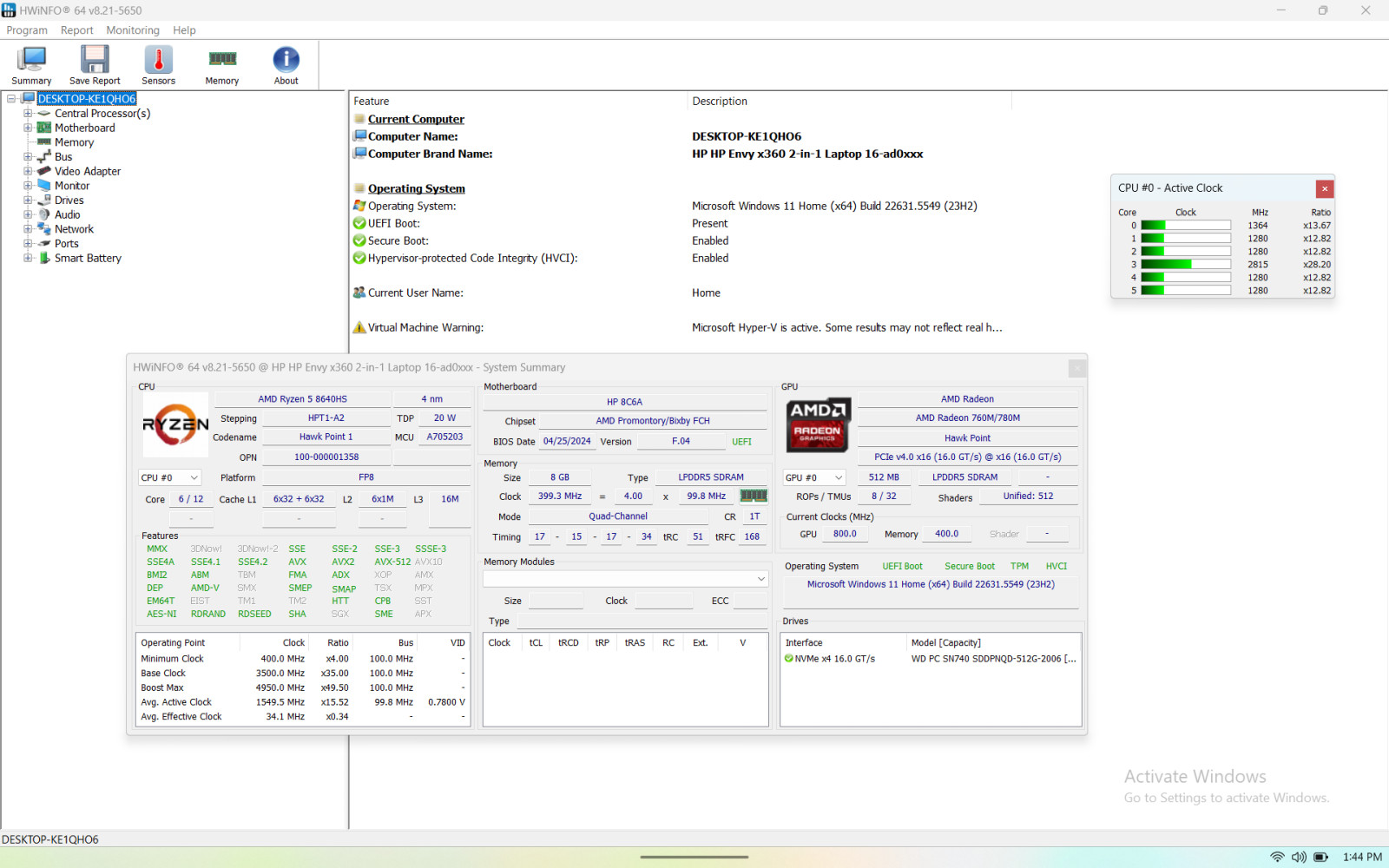Image resolution: width=1389 pixels, height=868 pixels.
Task: Click the Video Adapter tree icon
Action: pyautogui.click(x=44, y=171)
